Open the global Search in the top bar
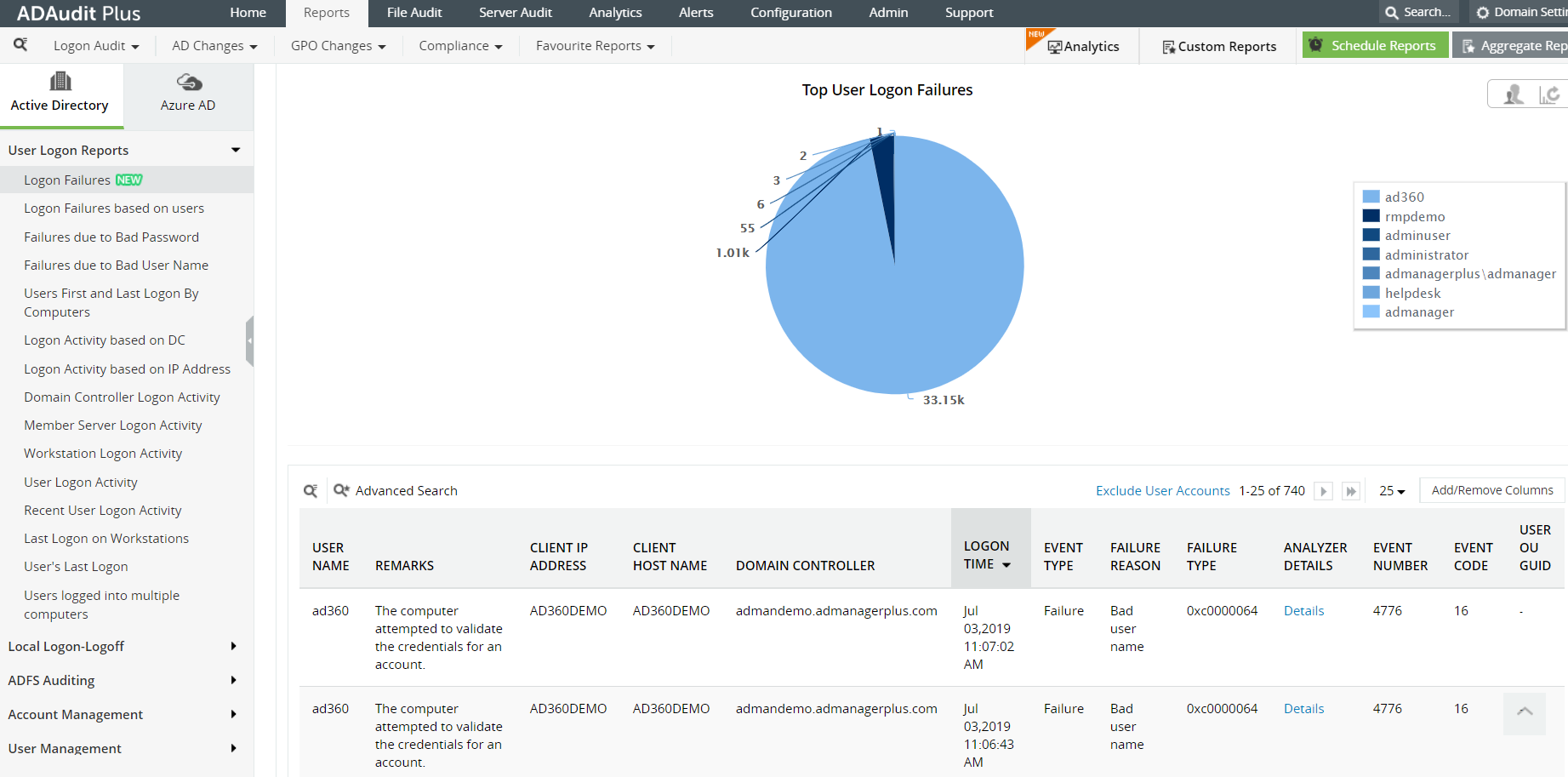 1417,13
